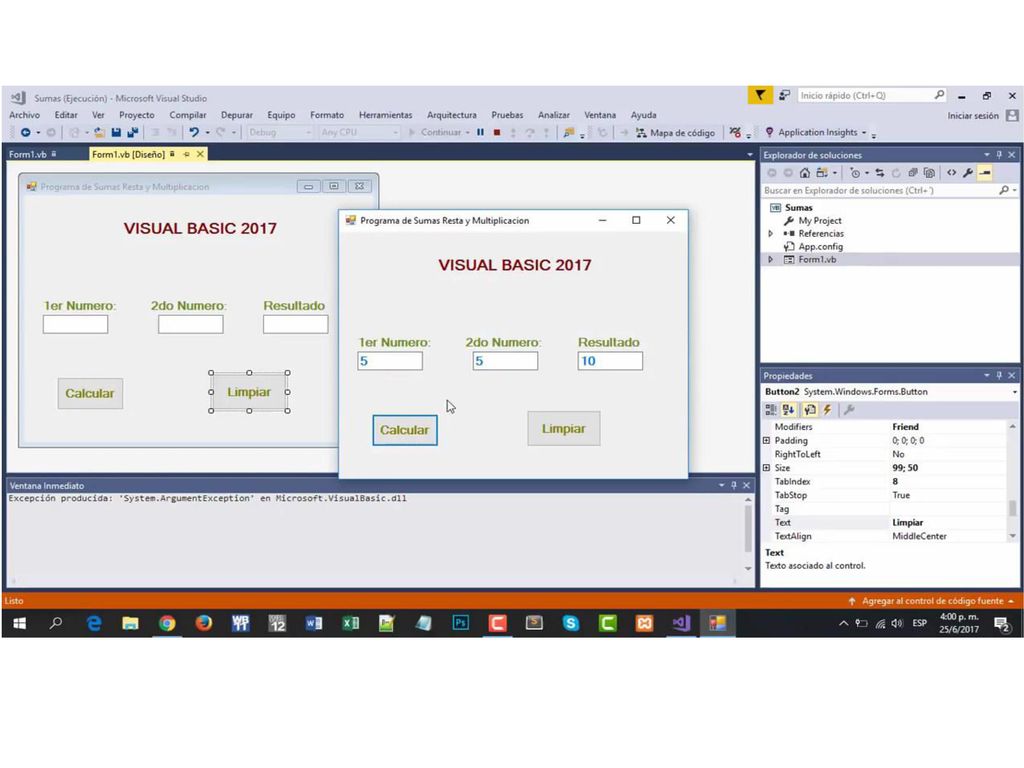Viewport: 1024px width, 768px height.
Task: Click Collapse All icon in Solution Explorer
Action: tap(913, 173)
